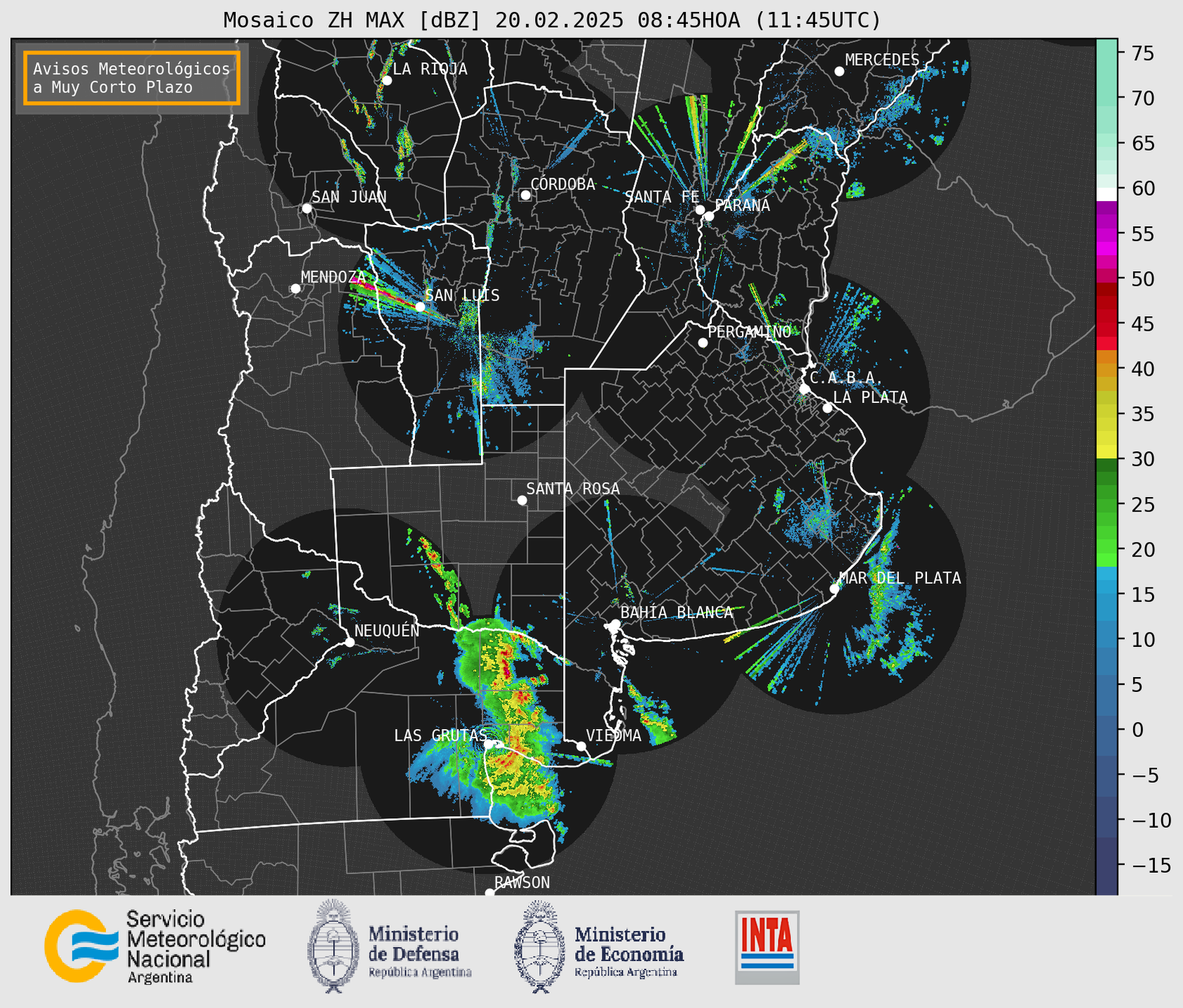Click the CÓRDOBA city label

tap(562, 184)
